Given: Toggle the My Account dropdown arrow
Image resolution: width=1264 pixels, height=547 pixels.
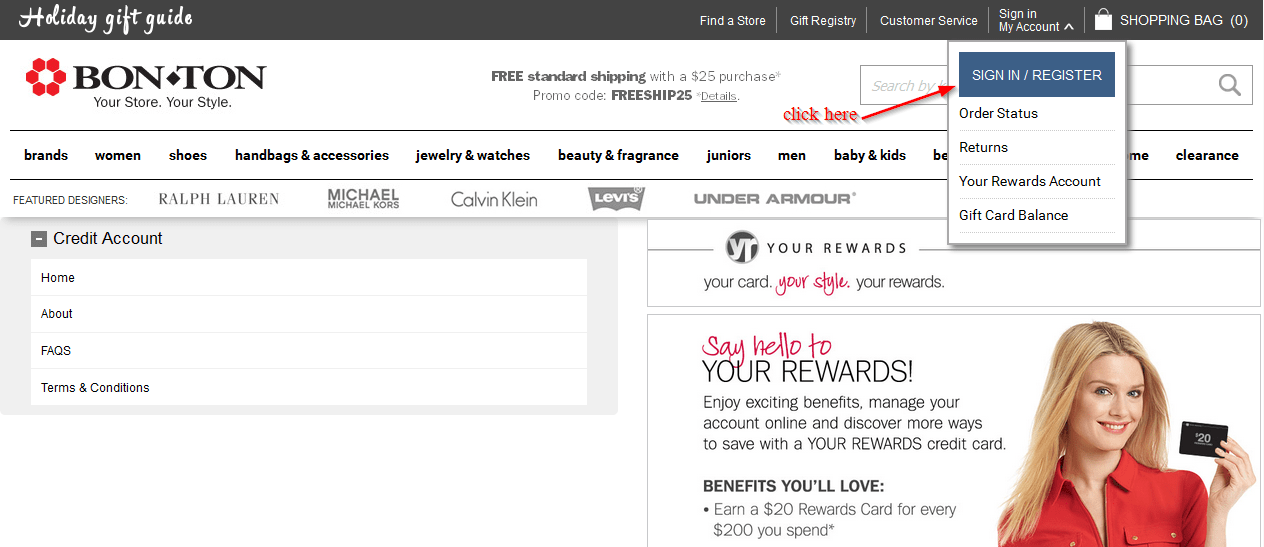Looking at the screenshot, I should coord(1069,27).
